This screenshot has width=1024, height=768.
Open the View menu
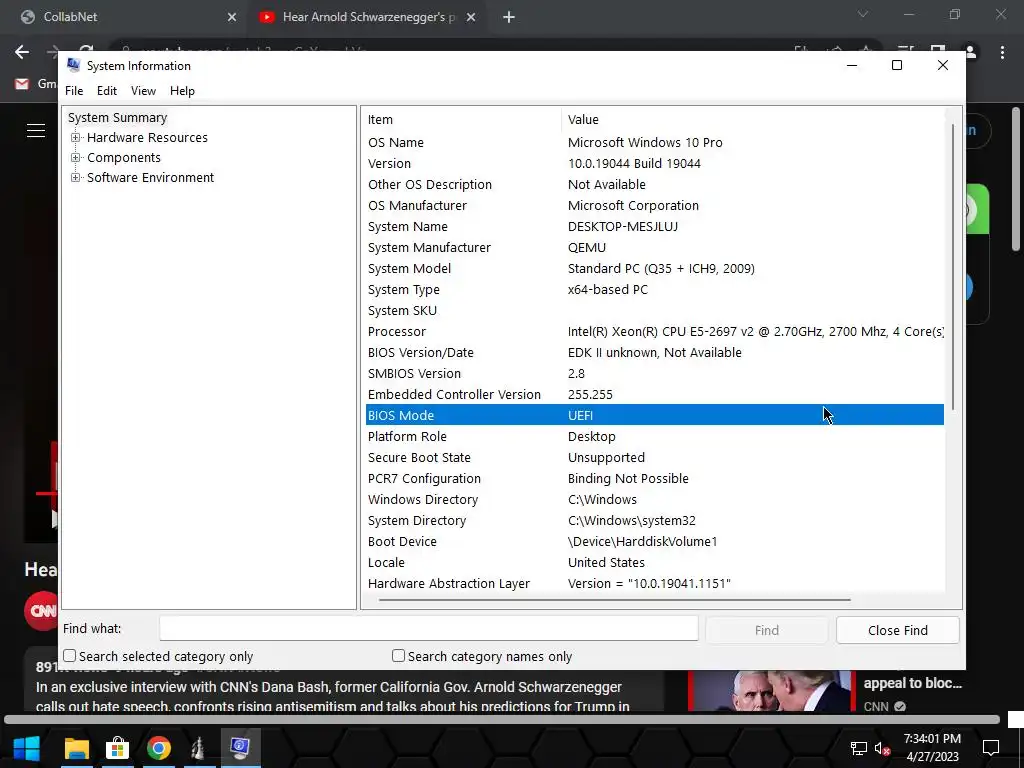tap(143, 91)
